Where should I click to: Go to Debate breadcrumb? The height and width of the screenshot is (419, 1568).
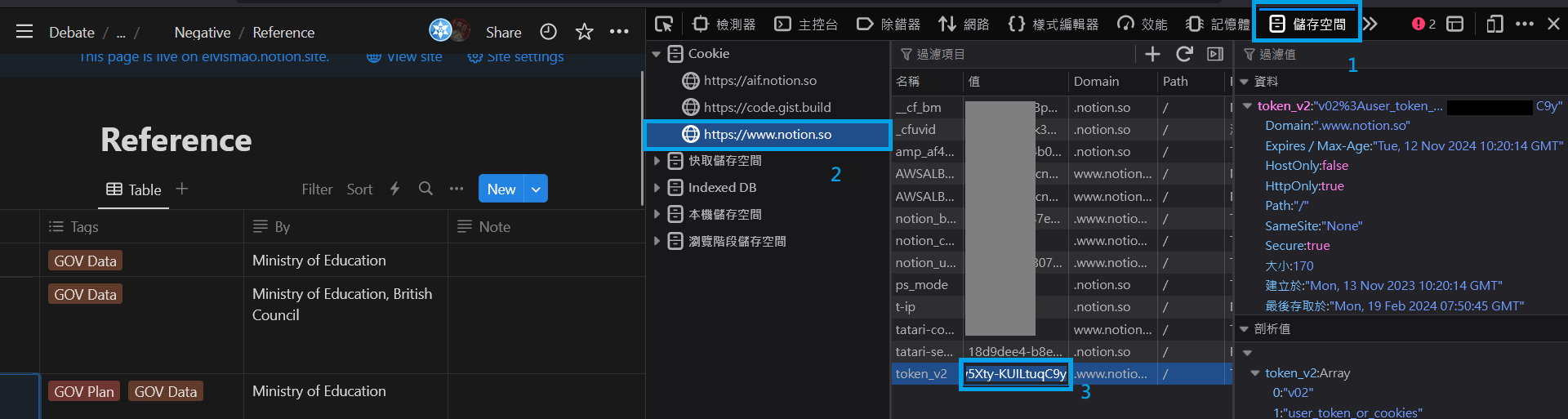click(x=72, y=32)
